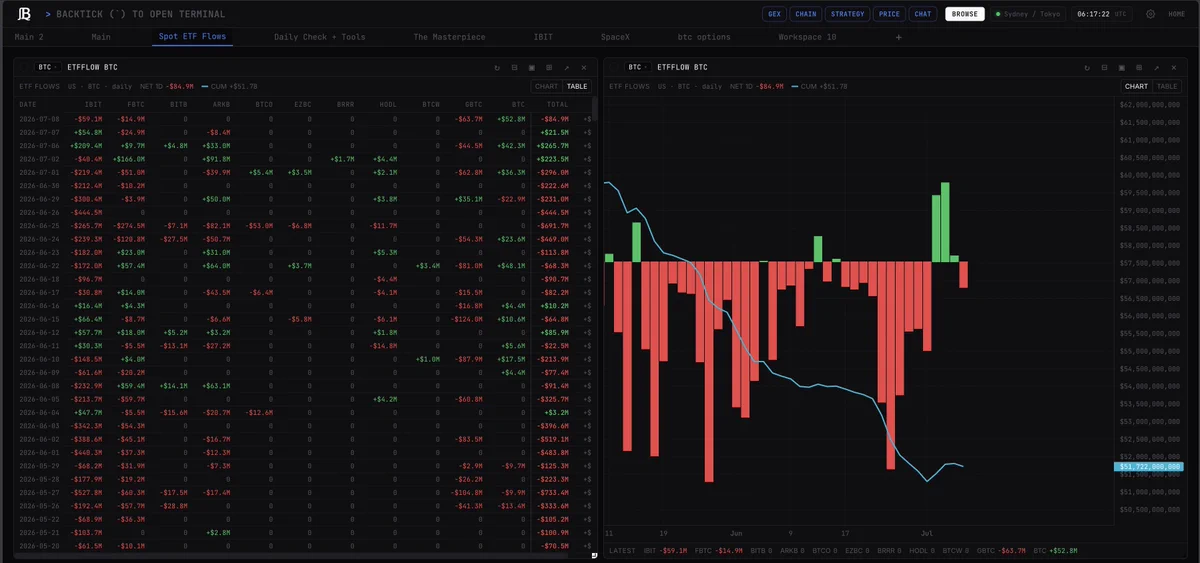Refresh the right ETFFLOW panel
The image size is (1200, 563).
click(x=1087, y=67)
